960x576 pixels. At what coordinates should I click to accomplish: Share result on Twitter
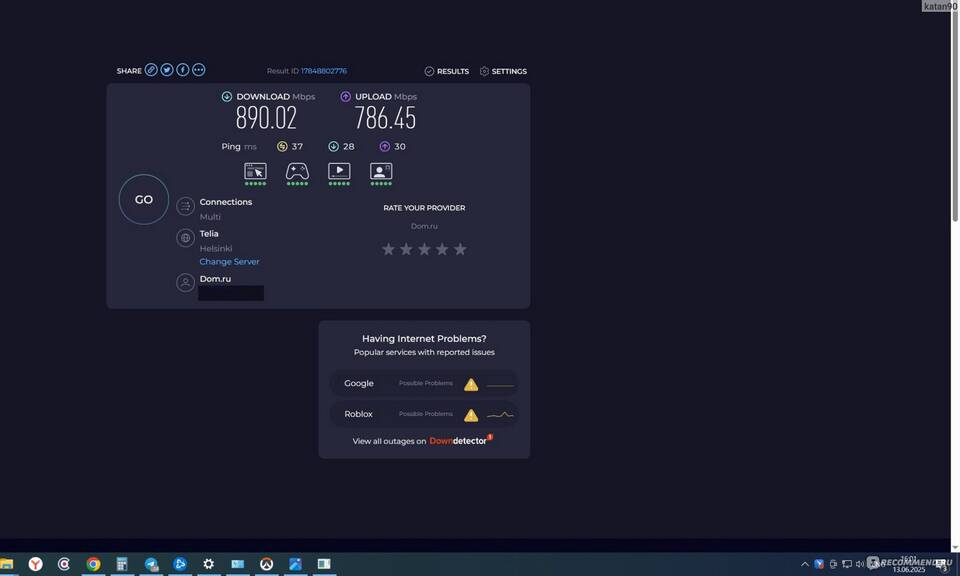pyautogui.click(x=167, y=70)
